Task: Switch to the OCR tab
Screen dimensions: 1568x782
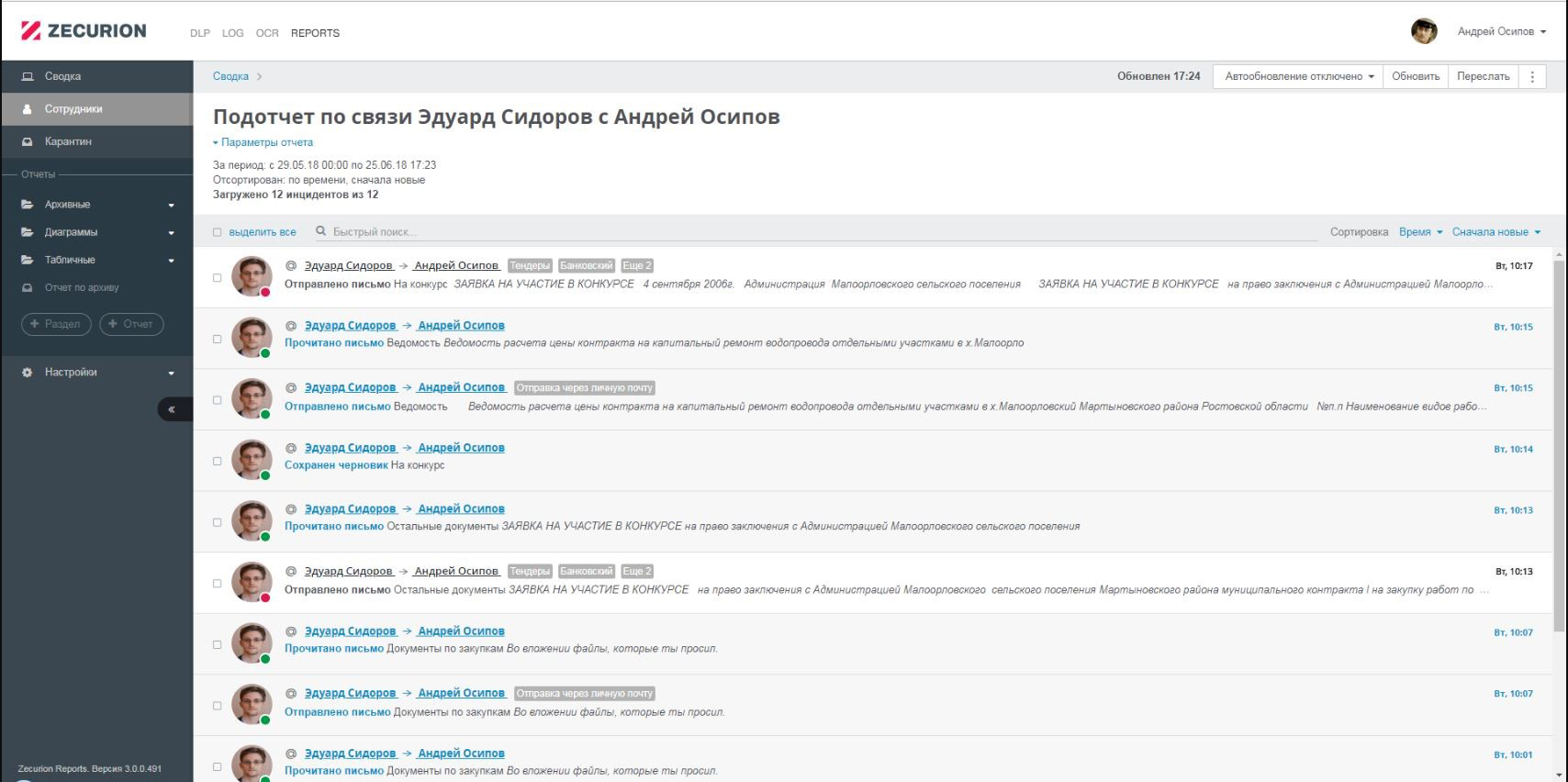Action: click(267, 33)
